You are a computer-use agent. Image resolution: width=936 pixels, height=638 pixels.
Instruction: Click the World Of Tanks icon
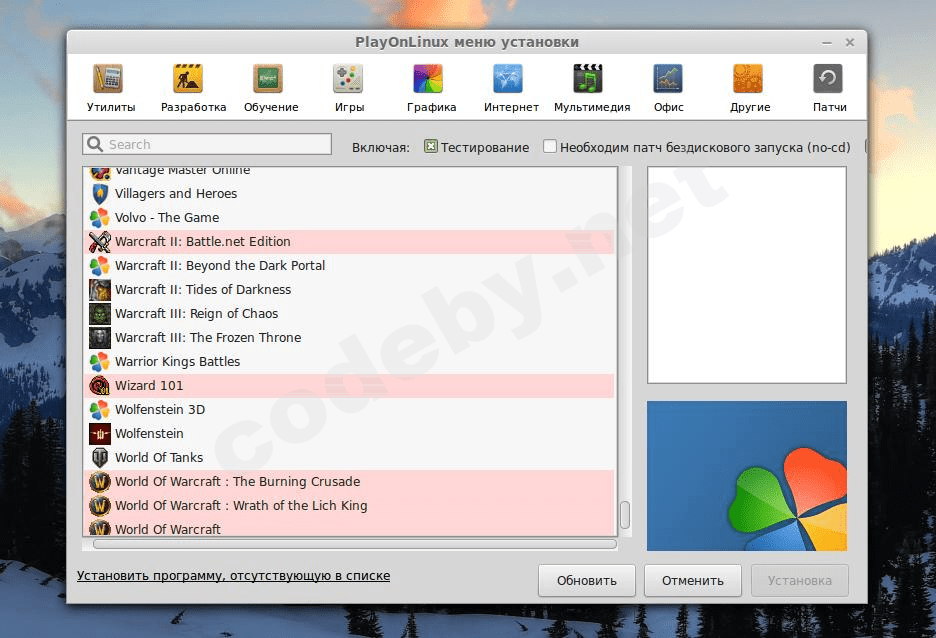[x=100, y=458]
